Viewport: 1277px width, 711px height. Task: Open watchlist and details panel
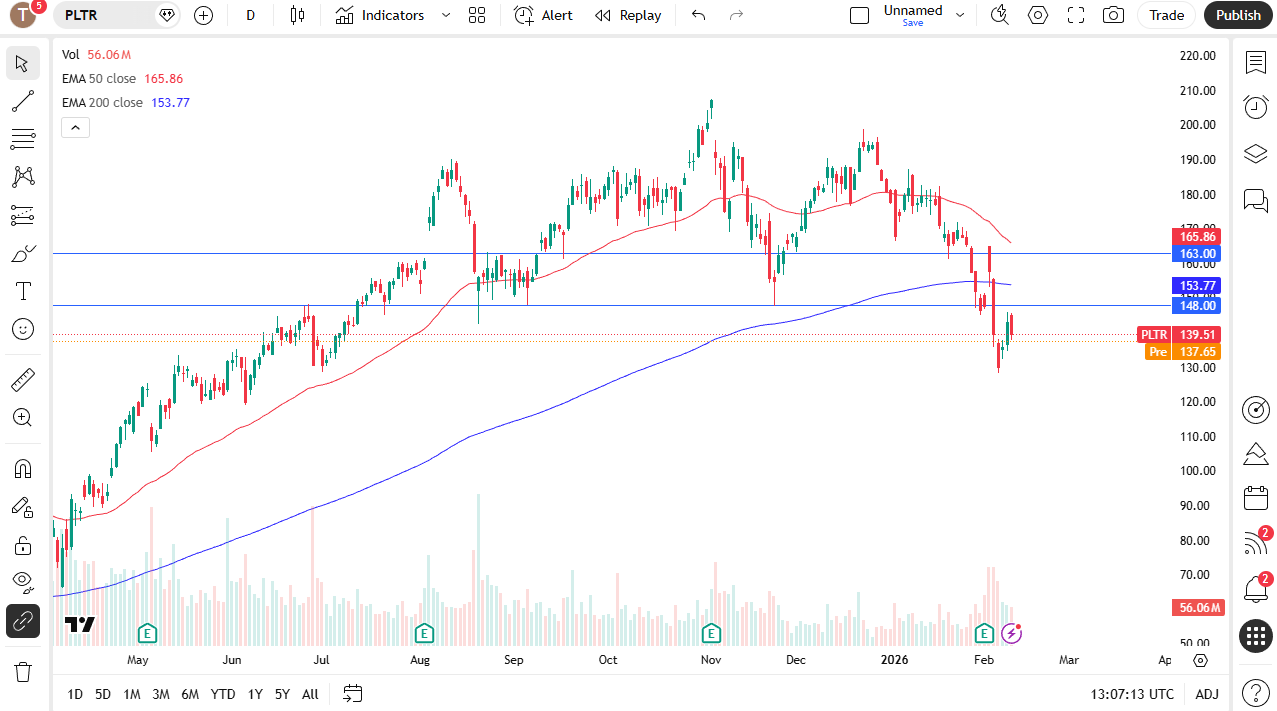tap(1256, 63)
